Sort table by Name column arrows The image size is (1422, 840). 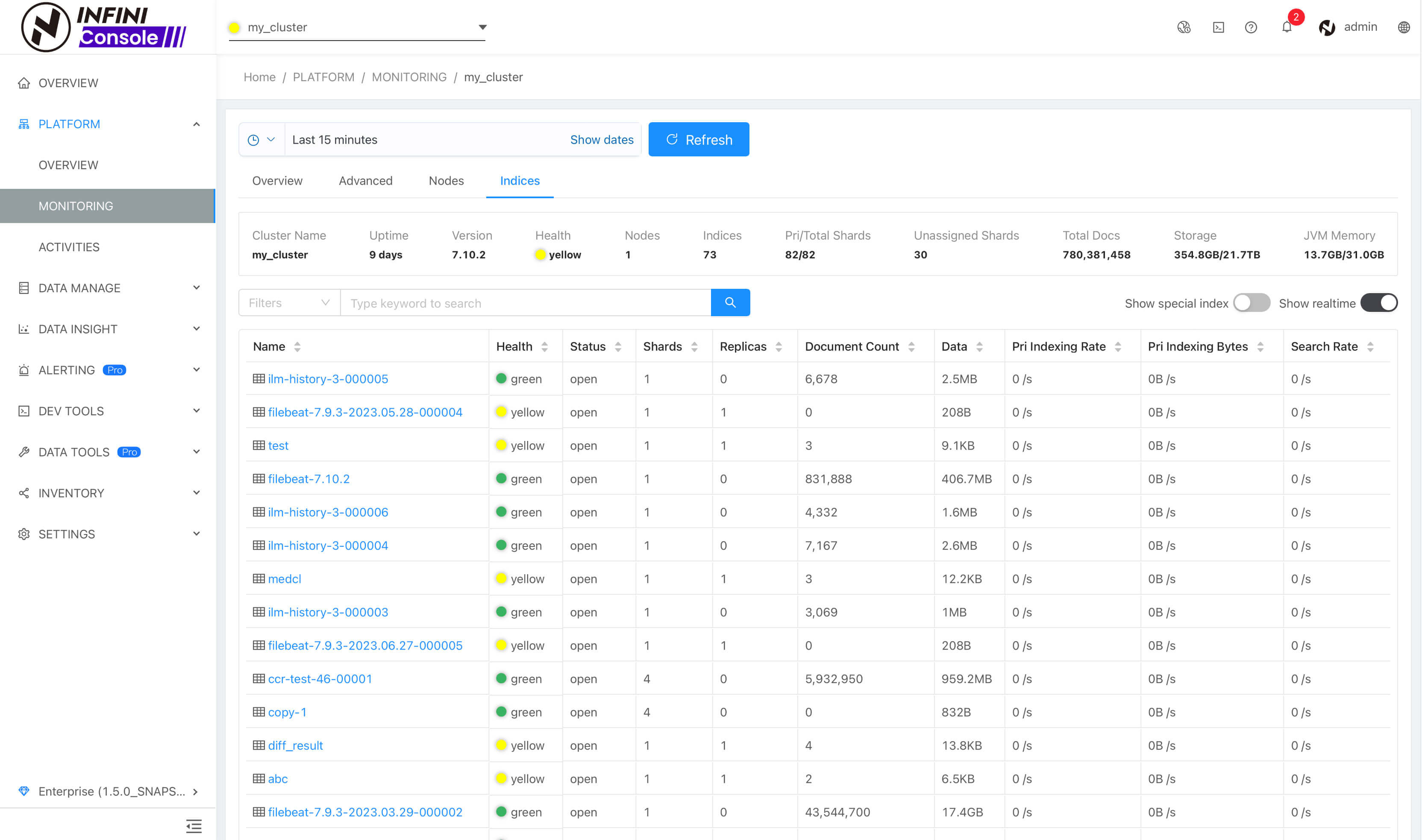click(297, 347)
